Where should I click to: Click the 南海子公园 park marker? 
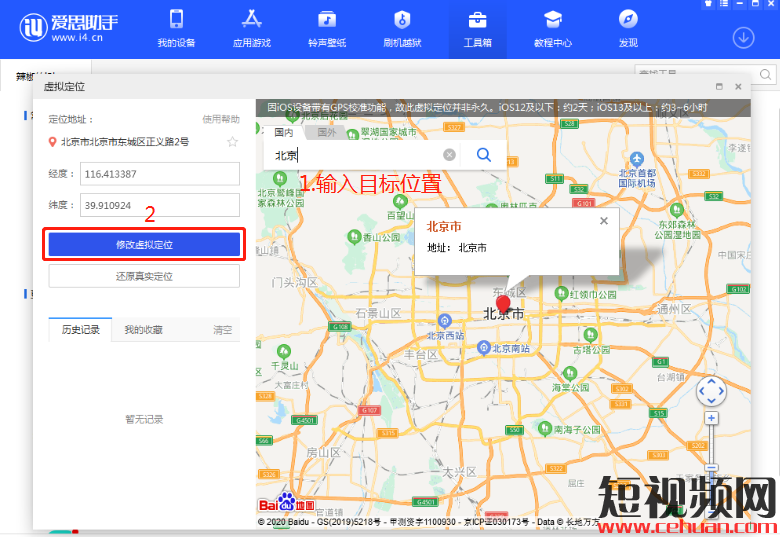pos(545,428)
